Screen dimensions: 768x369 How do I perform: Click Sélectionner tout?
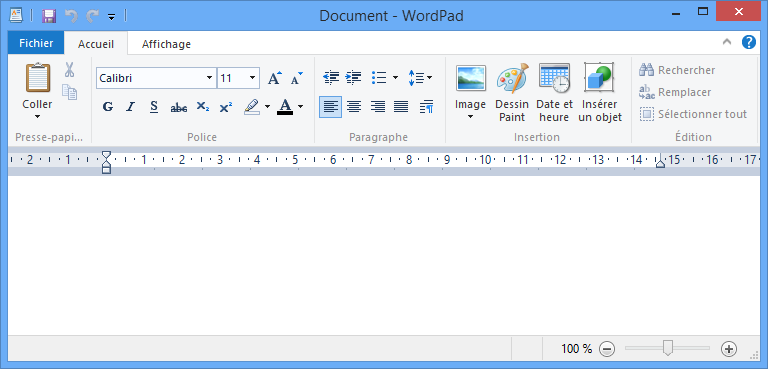click(694, 114)
